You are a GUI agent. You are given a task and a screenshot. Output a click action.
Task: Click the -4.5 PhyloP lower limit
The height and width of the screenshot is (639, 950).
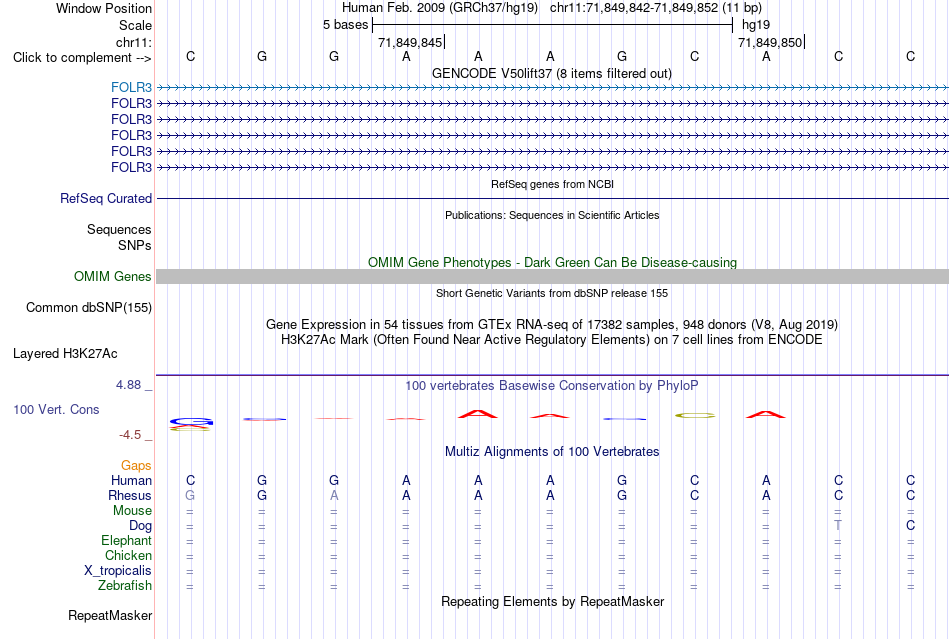pos(130,435)
